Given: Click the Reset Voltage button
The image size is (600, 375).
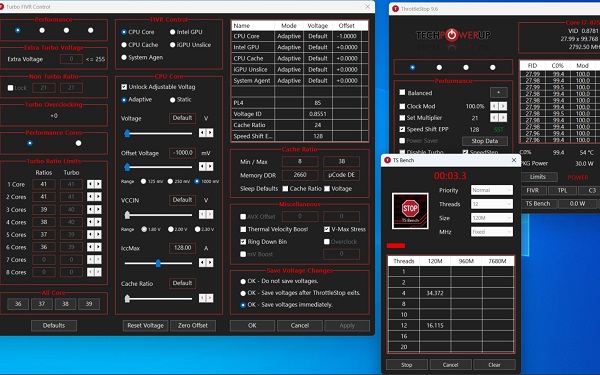Looking at the screenshot, I should point(145,326).
